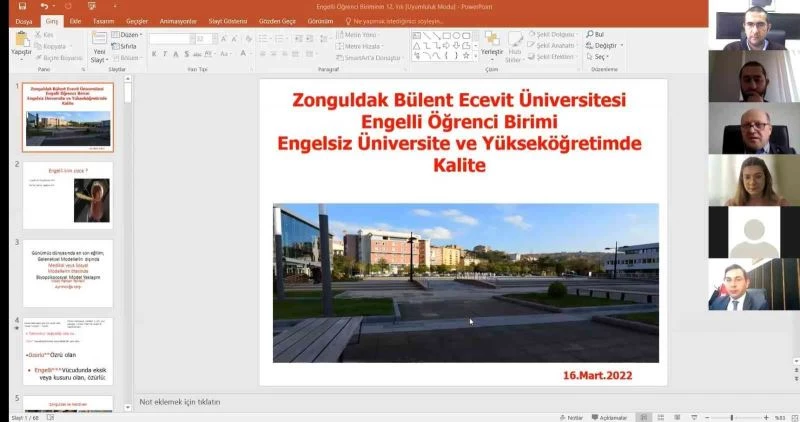Toggle the Notlar notes pane
The width and height of the screenshot is (800, 422).
point(571,417)
